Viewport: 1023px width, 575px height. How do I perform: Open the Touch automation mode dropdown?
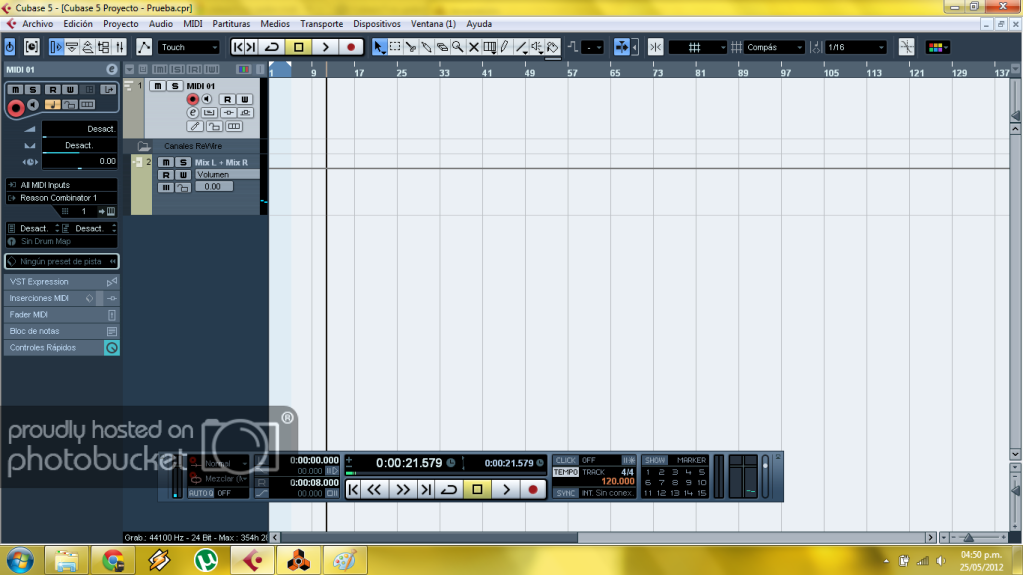tap(189, 47)
